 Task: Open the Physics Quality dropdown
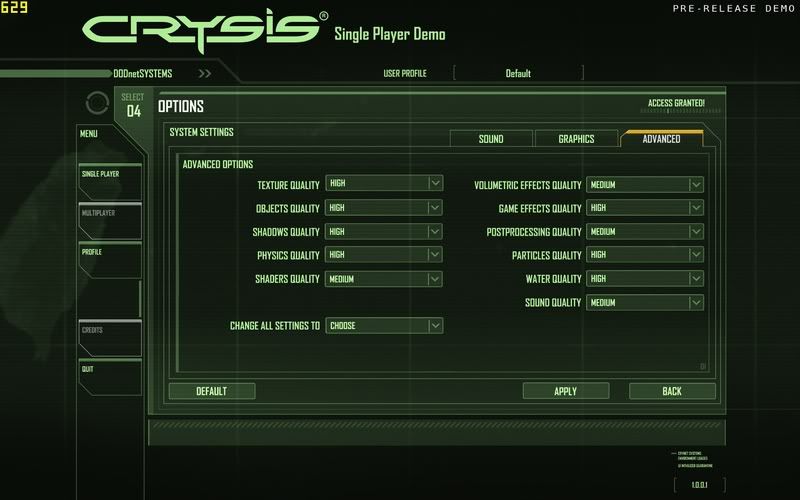[384, 255]
